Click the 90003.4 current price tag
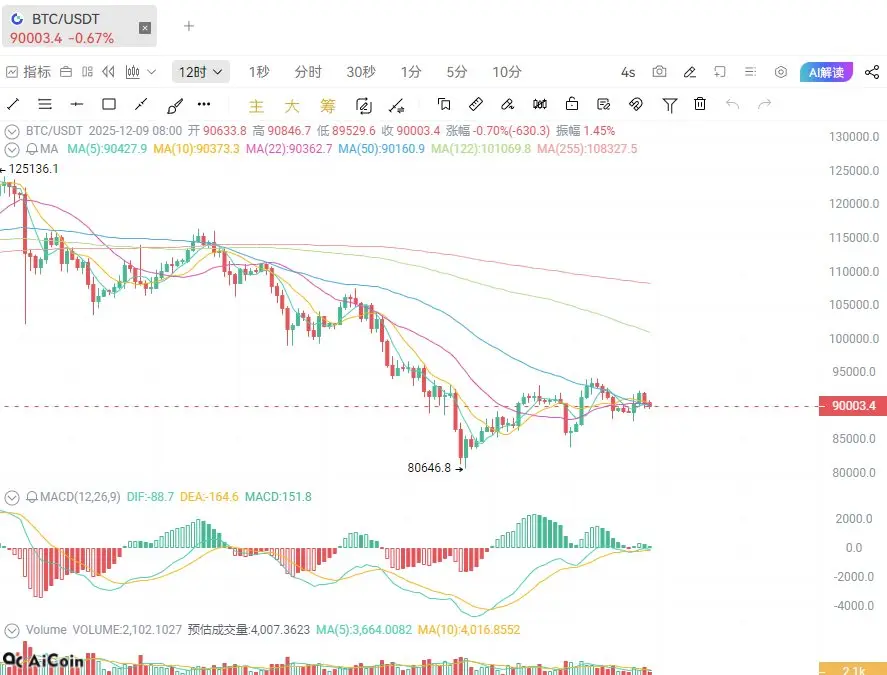Viewport: 887px width, 675px height. point(852,406)
